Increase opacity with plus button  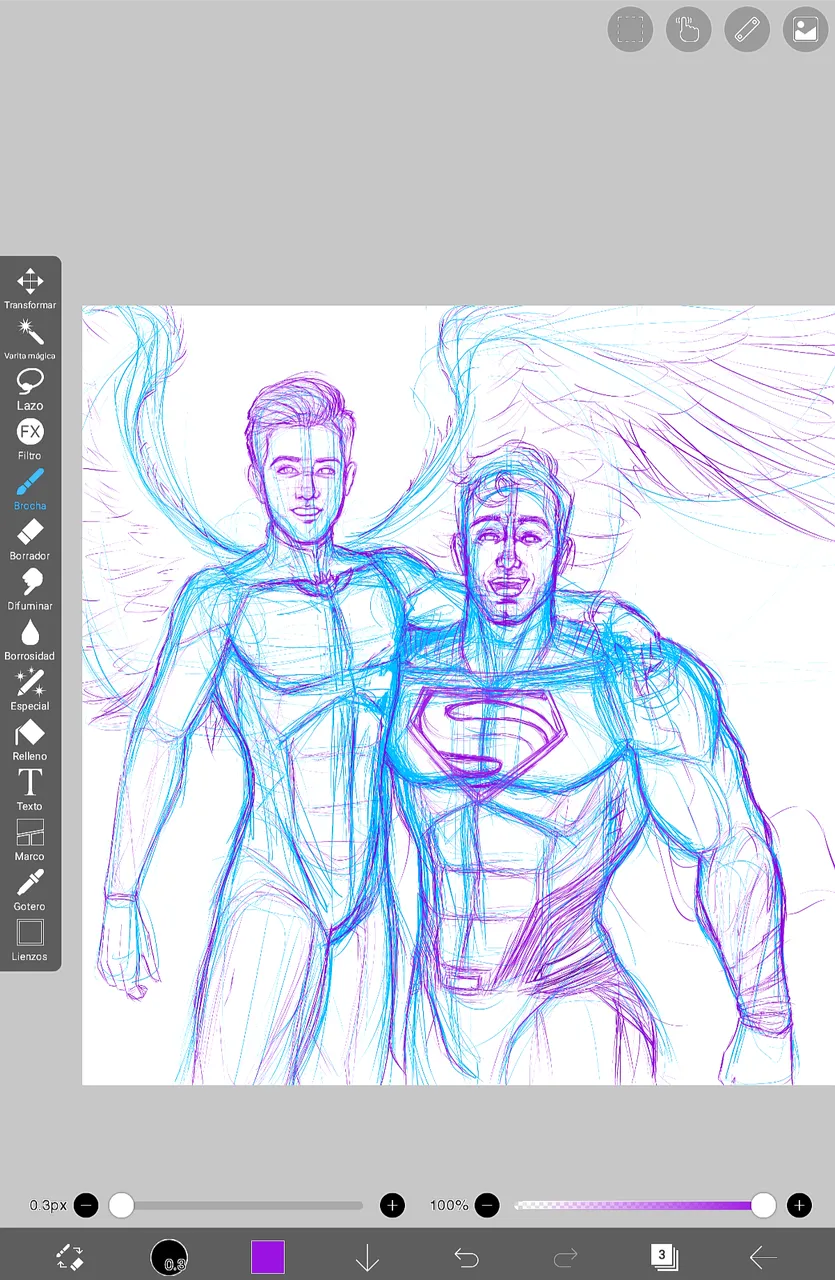799,1205
